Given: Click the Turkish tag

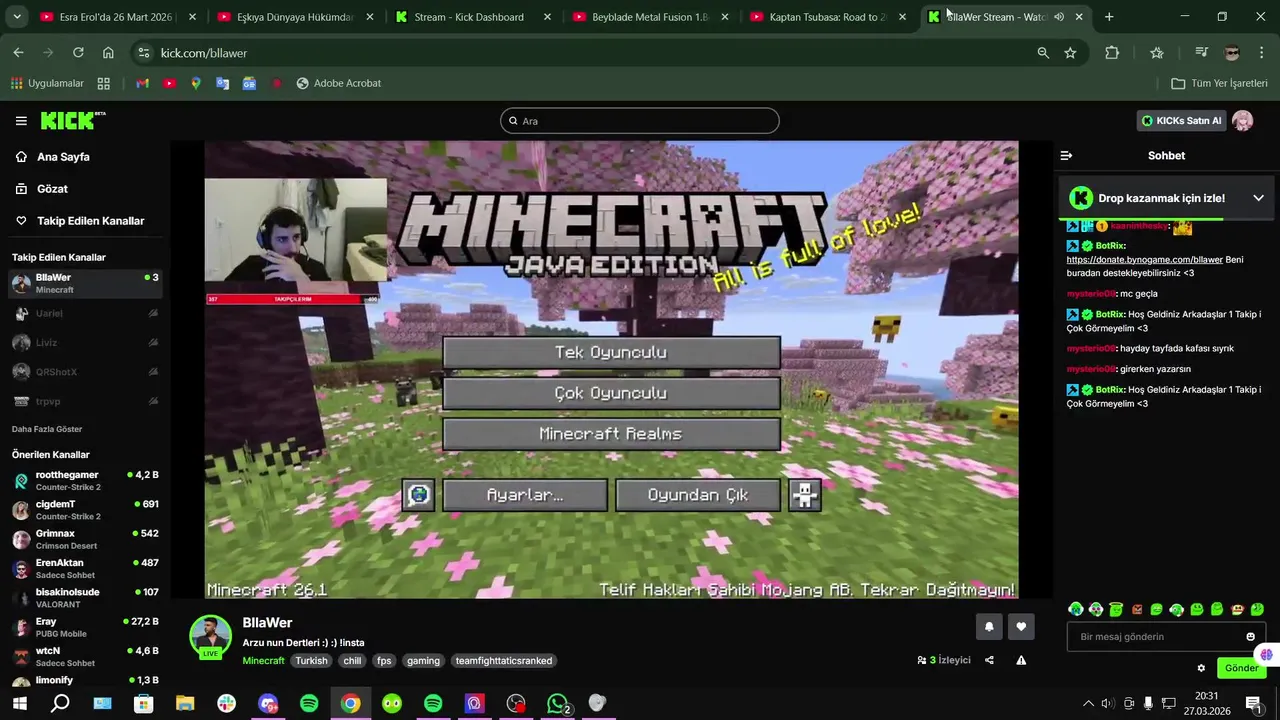Looking at the screenshot, I should click(x=311, y=661).
